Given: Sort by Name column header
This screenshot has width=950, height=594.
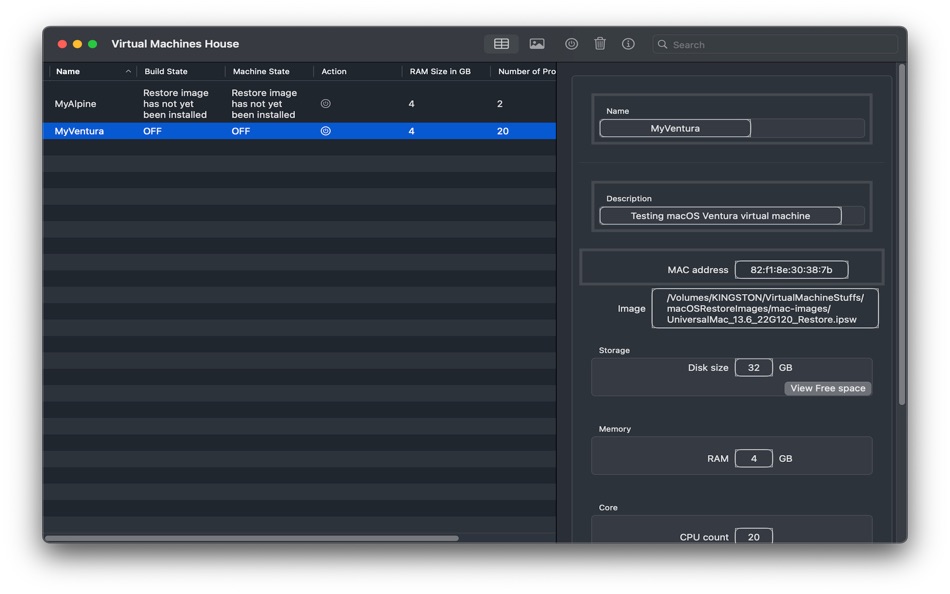Looking at the screenshot, I should tap(68, 72).
